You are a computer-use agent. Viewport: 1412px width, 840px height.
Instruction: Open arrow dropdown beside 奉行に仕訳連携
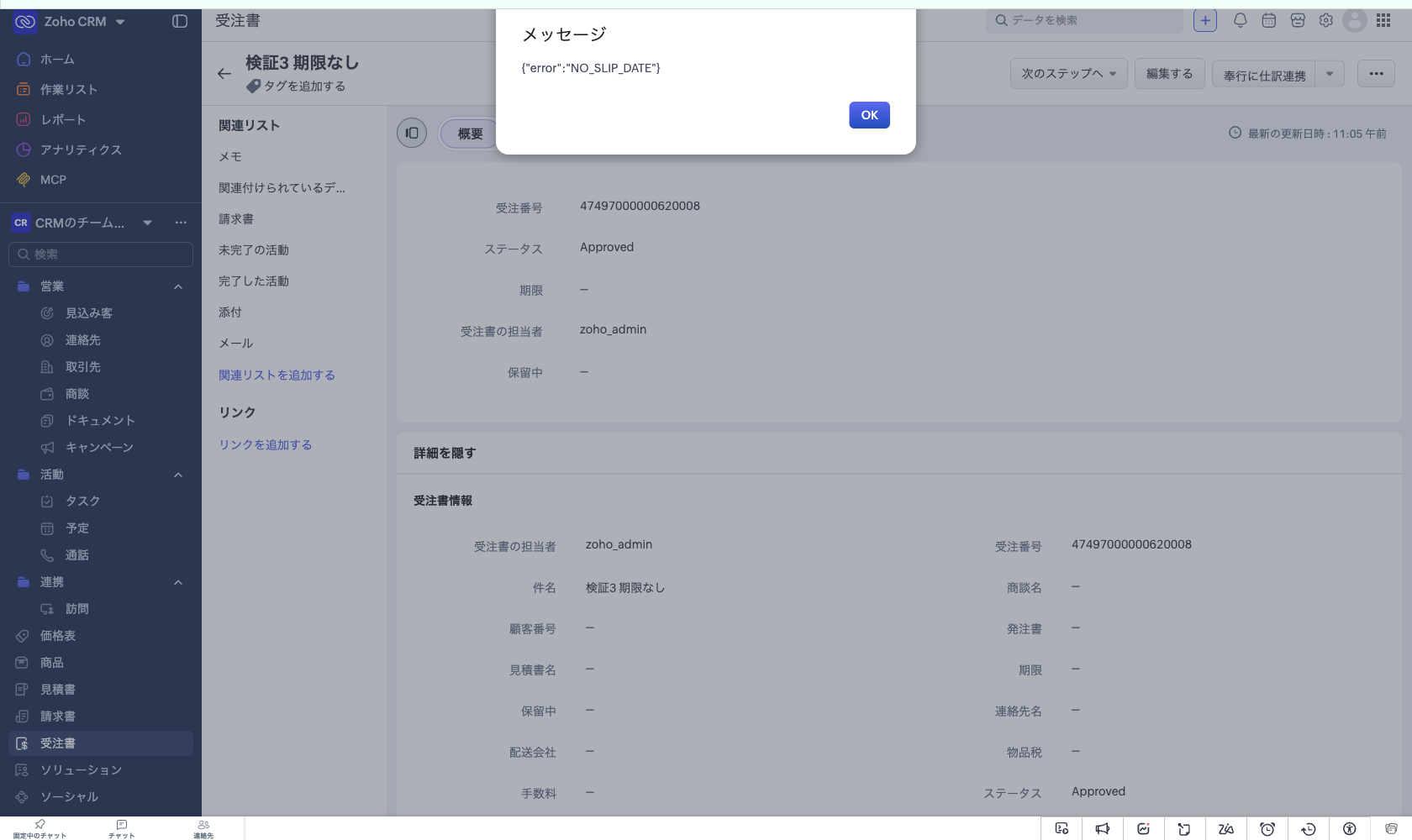[x=1330, y=74]
